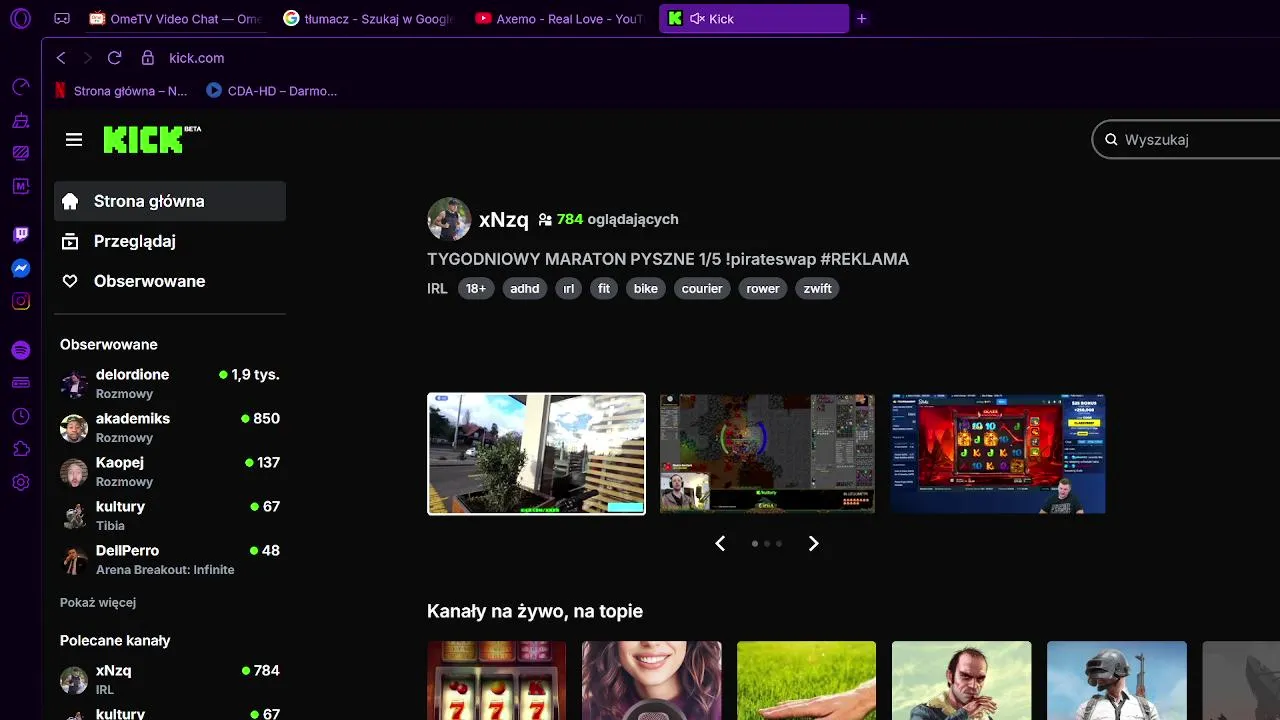Open Obserwowane heart menu item
Viewport: 1280px width, 720px height.
170,281
